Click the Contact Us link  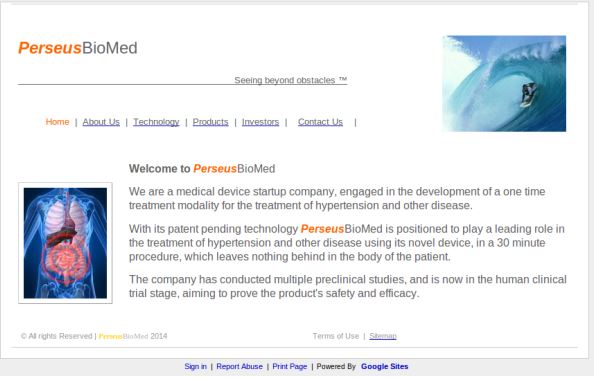[320, 122]
